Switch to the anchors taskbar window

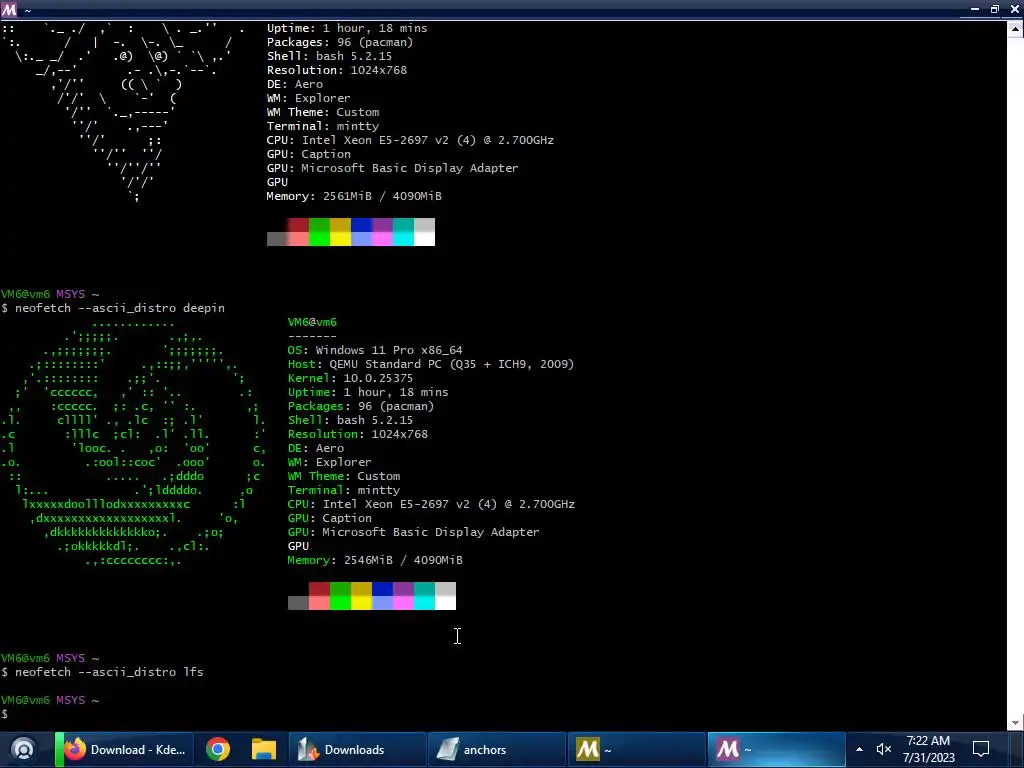496,750
